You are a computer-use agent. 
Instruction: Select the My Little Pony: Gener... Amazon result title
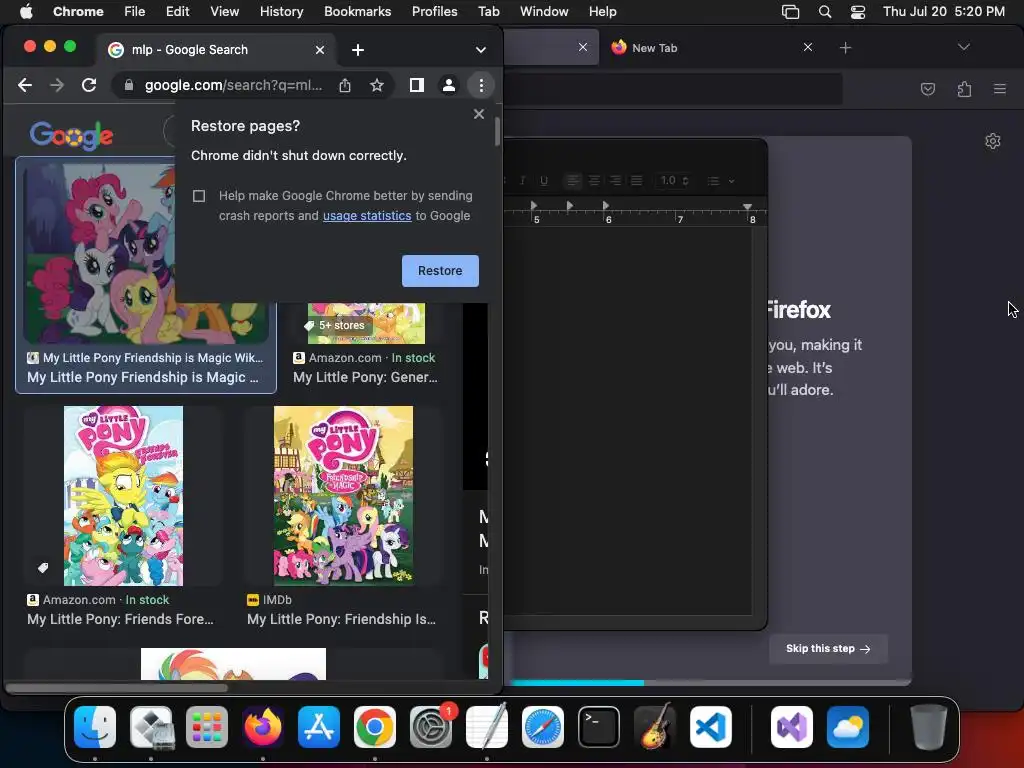pos(365,377)
